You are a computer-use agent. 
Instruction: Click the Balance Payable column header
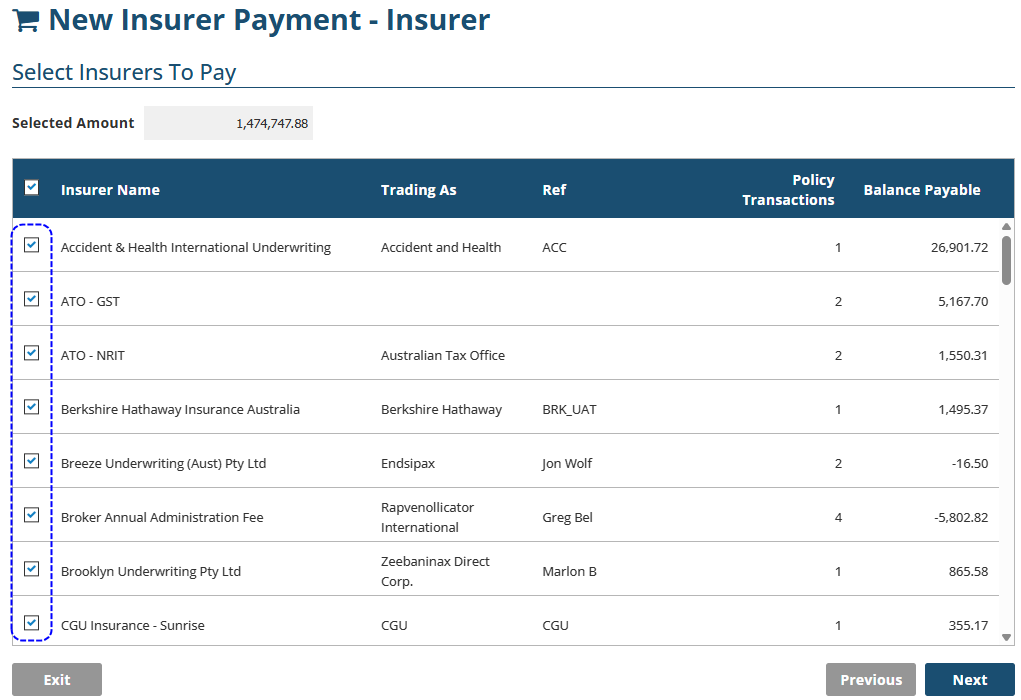pyautogui.click(x=921, y=190)
